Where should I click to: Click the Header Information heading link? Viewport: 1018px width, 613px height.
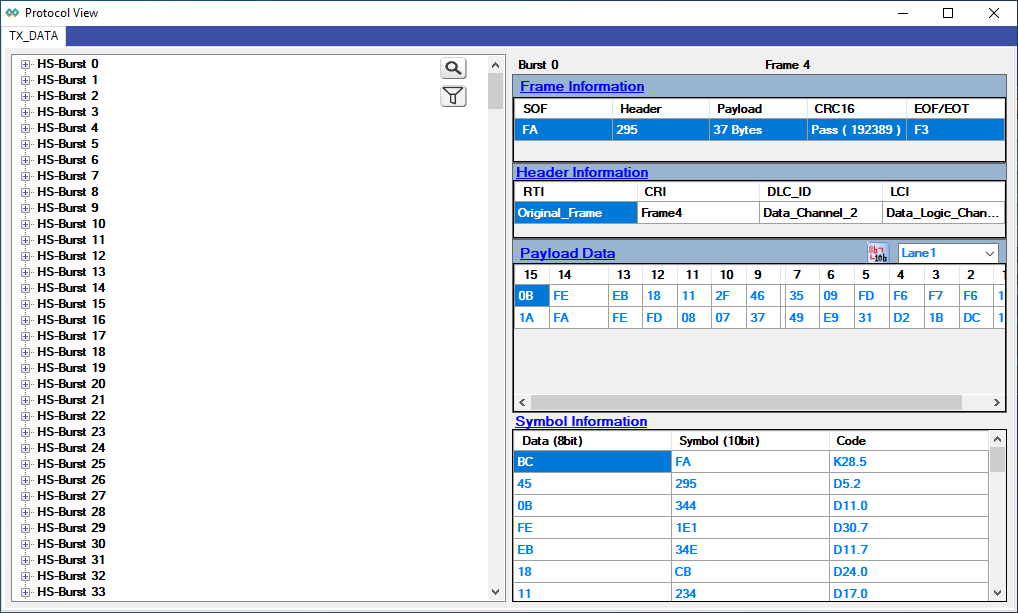tap(582, 173)
